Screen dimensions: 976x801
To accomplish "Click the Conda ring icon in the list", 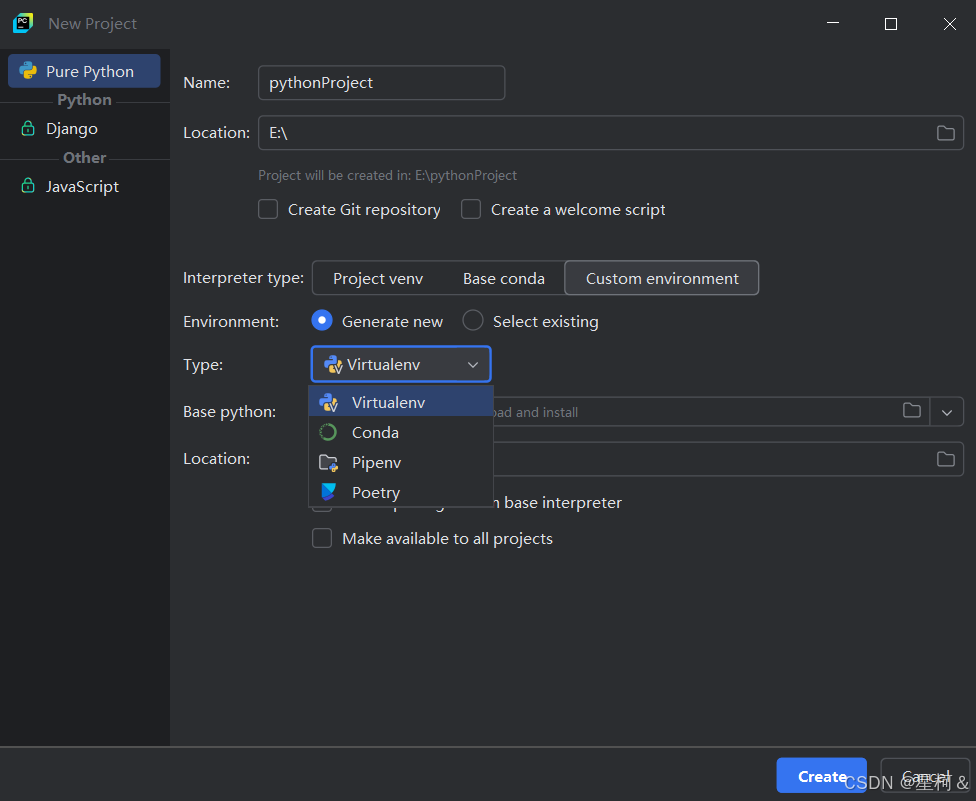I will pos(328,432).
